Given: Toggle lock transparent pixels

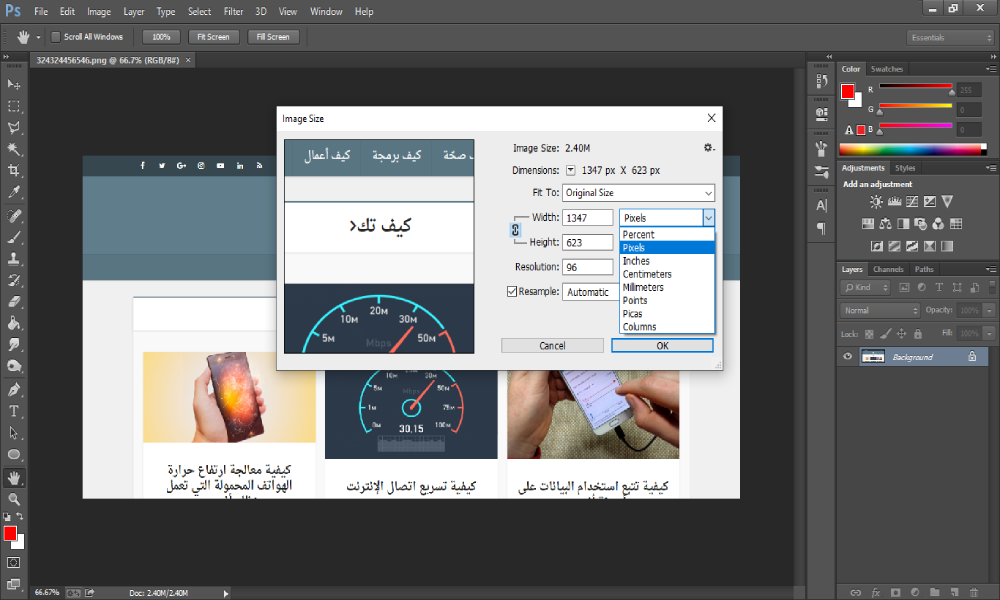Looking at the screenshot, I should 869,333.
